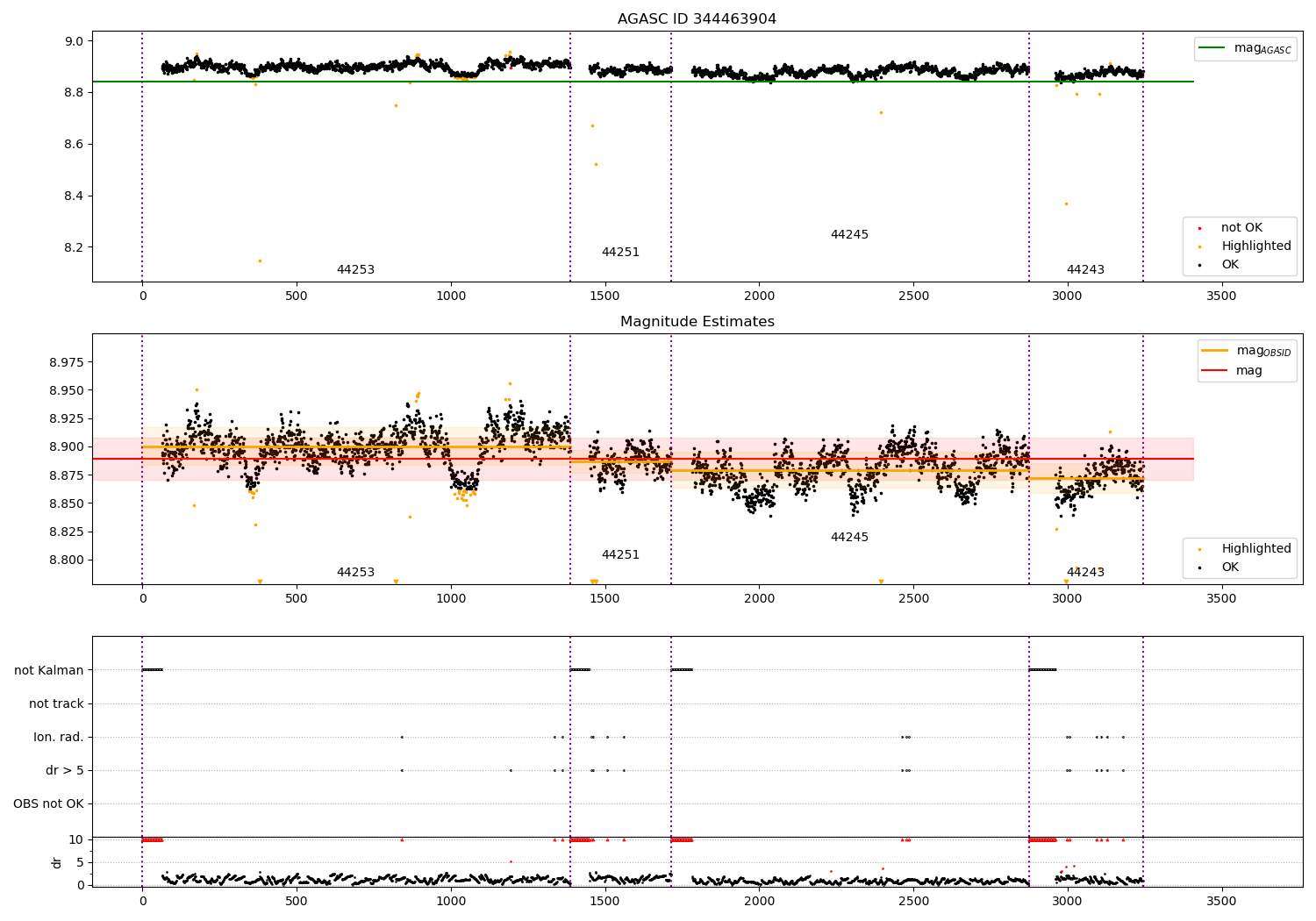Image resolution: width=1316 pixels, height=921 pixels.
Task: Select the 8.975 y-axis tick label
Action: pyautogui.click(x=66, y=362)
